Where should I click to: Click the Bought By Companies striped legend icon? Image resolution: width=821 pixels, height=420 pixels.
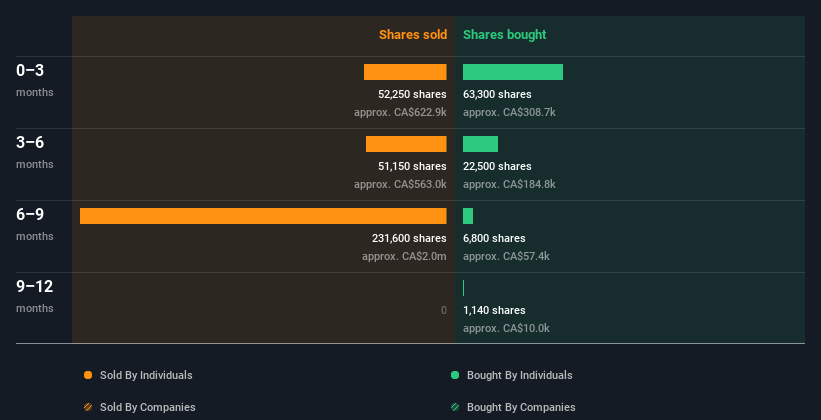pyautogui.click(x=455, y=407)
